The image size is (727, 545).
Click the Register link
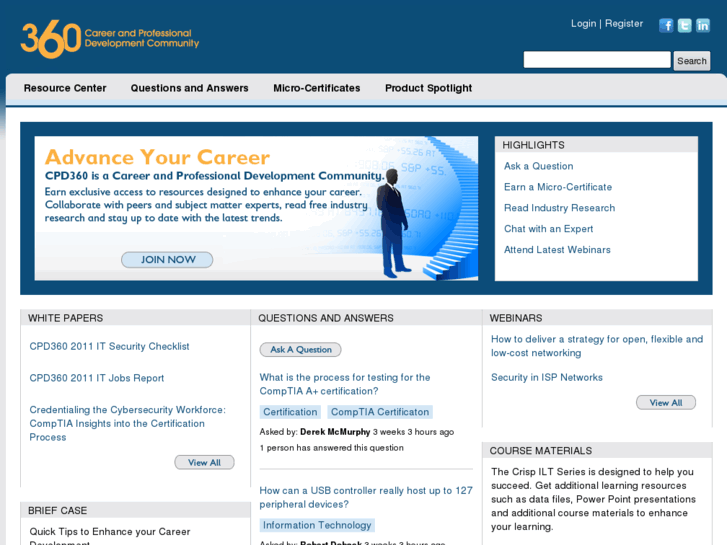tap(624, 24)
